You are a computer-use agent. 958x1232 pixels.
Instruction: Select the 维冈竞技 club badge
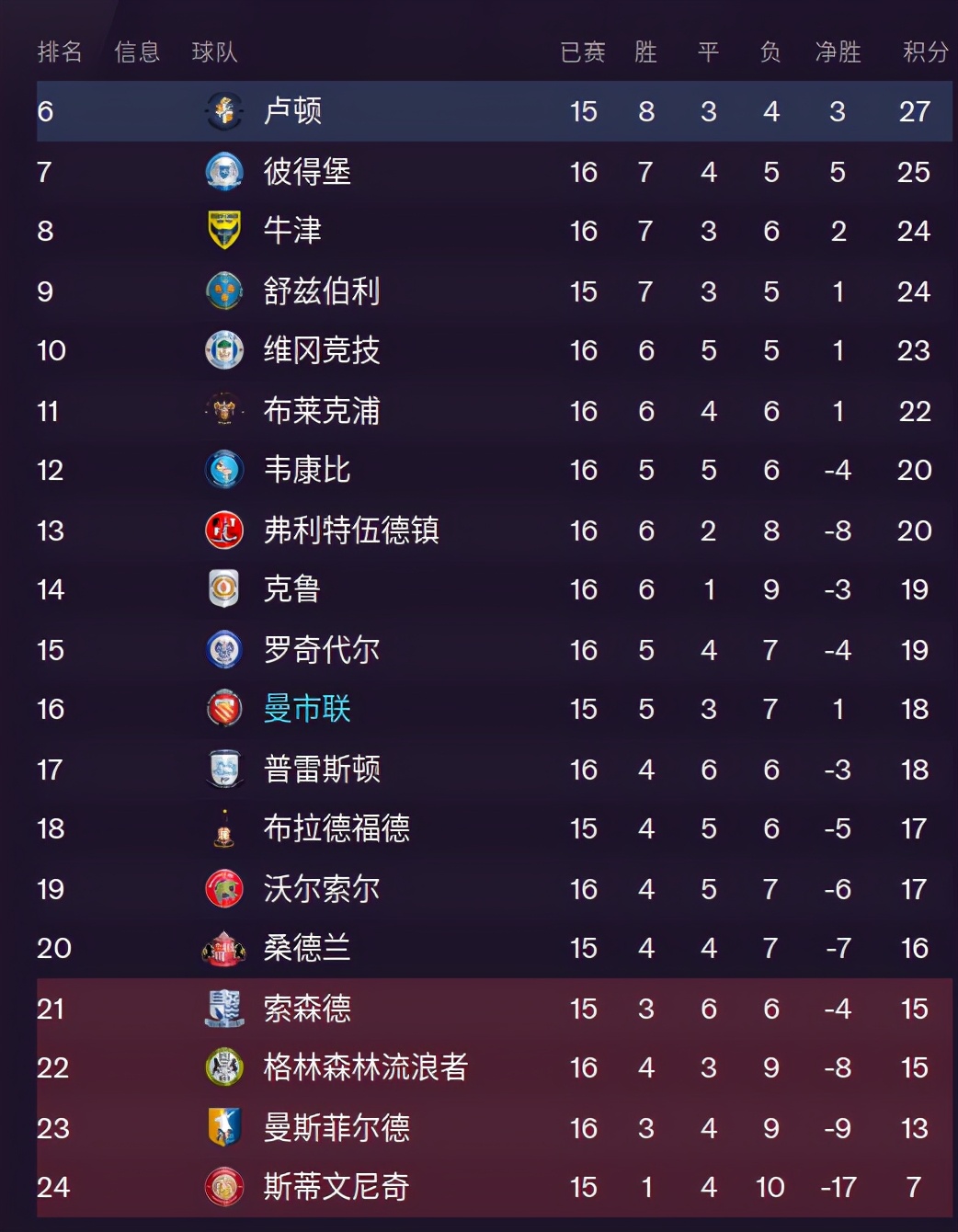[x=223, y=350]
